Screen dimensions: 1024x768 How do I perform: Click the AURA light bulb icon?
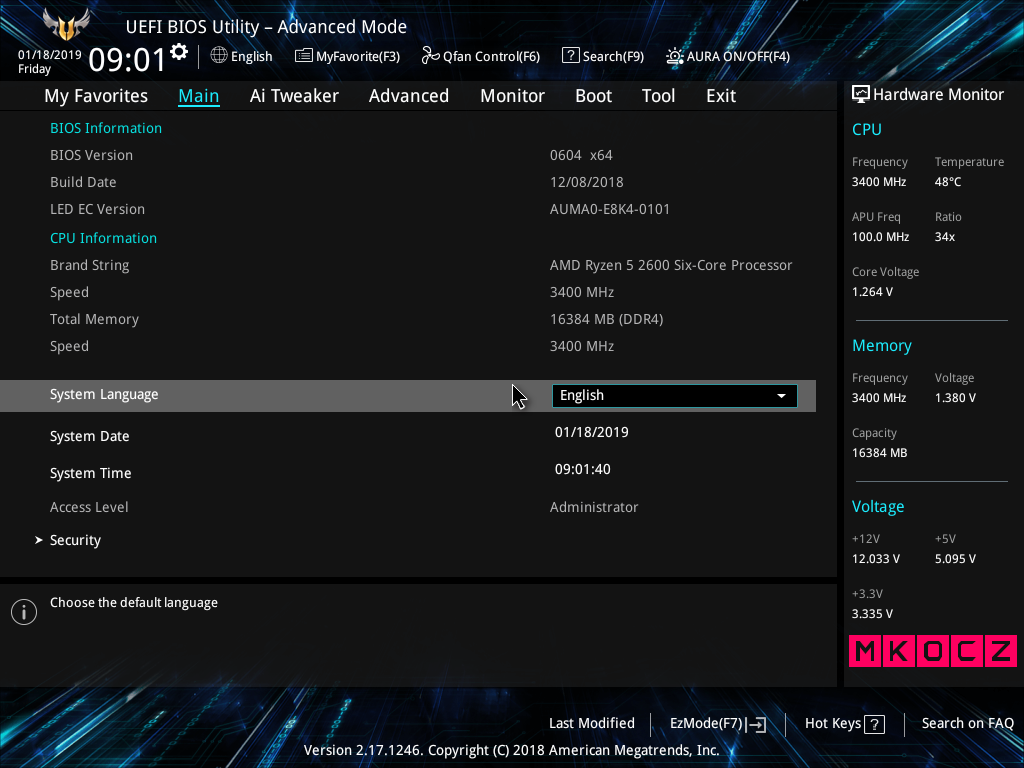click(x=675, y=56)
